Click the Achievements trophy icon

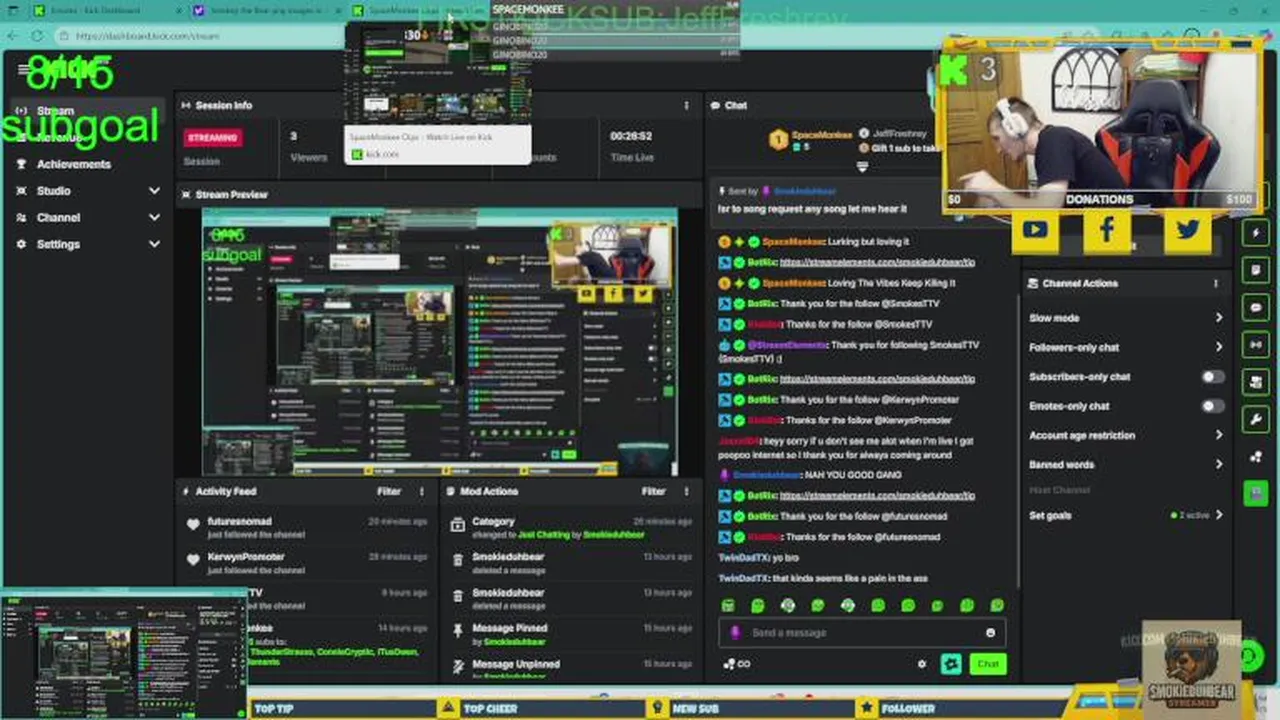pos(22,164)
